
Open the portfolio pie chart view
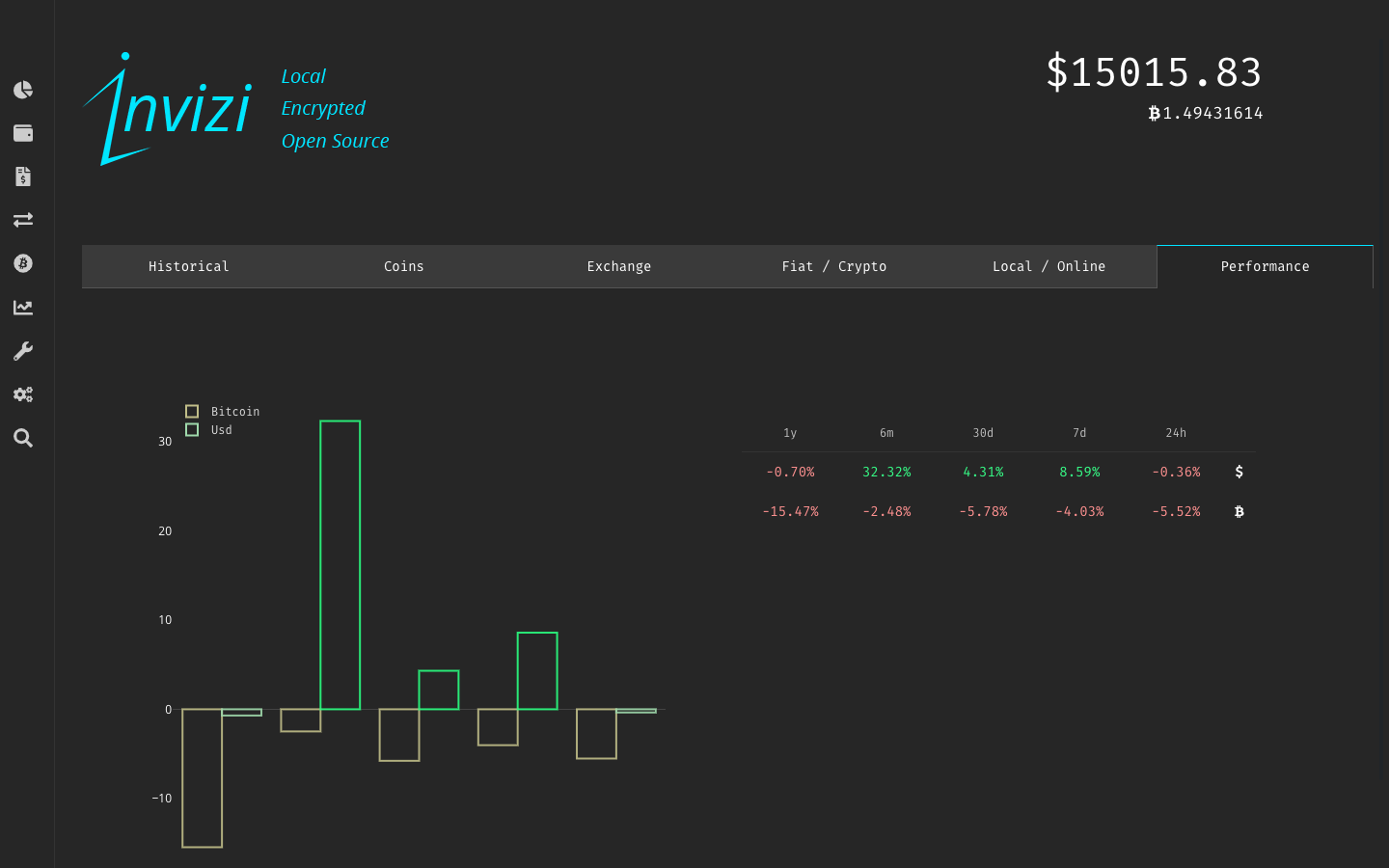(22, 89)
